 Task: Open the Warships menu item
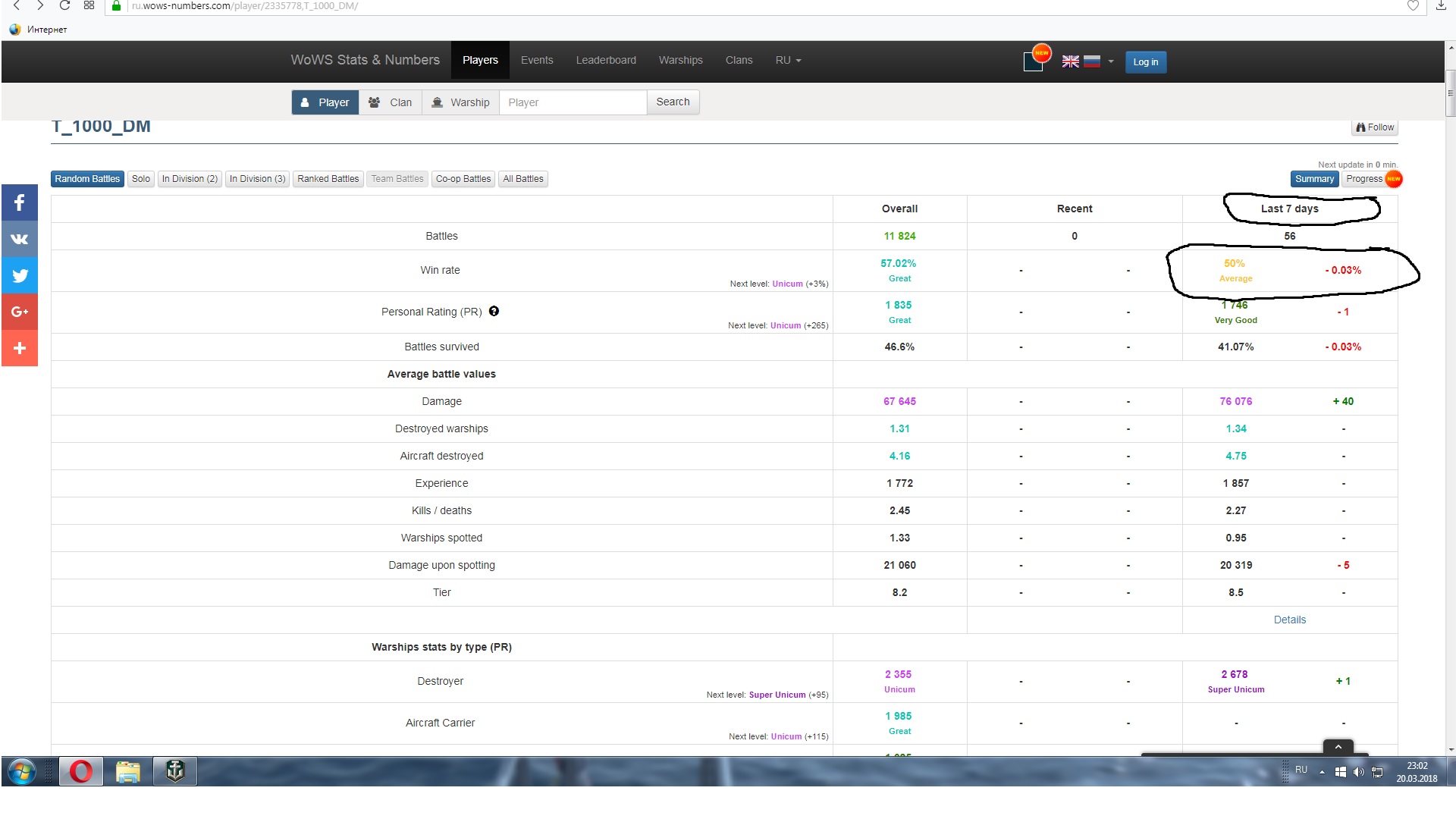pyautogui.click(x=680, y=60)
